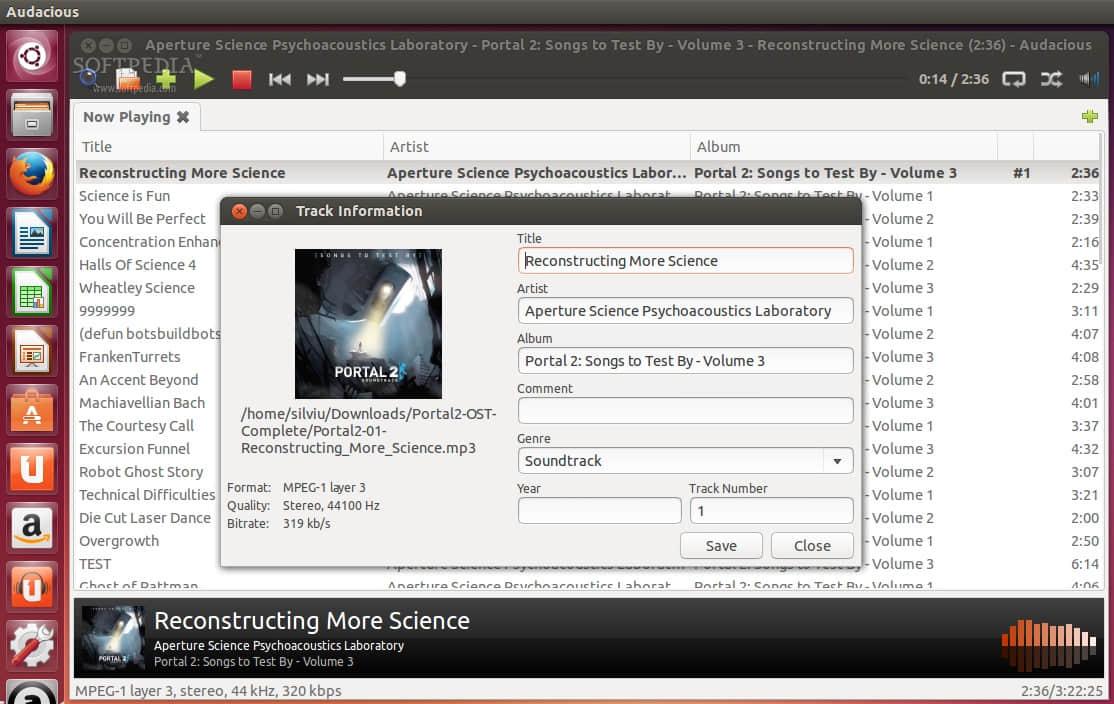Screen dimensions: 1114x704
Task: Sort playlist by Artist column header
Action: [x=410, y=146]
